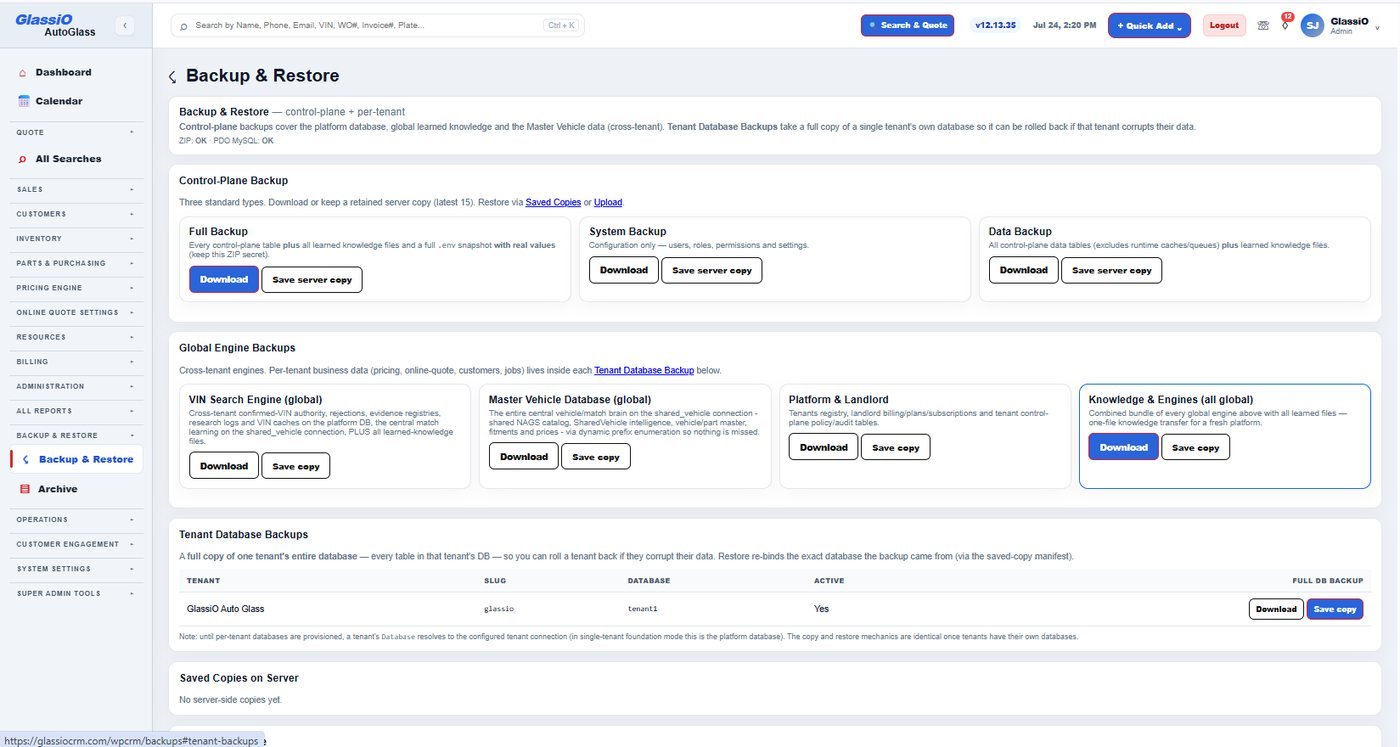Expand the INVENTORY sidebar section

(x=74, y=238)
